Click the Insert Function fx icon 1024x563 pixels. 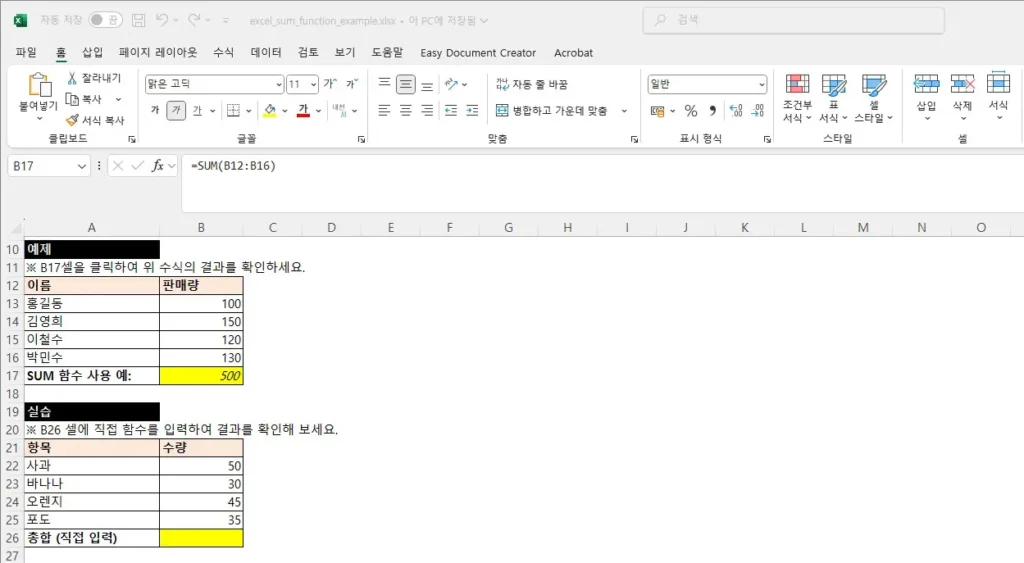[157, 166]
